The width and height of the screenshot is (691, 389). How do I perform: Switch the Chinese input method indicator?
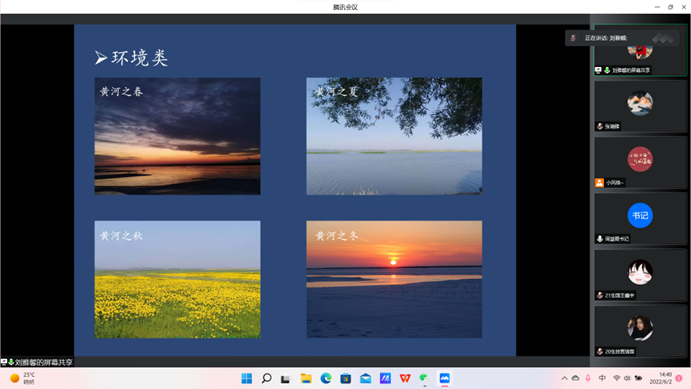click(x=602, y=378)
